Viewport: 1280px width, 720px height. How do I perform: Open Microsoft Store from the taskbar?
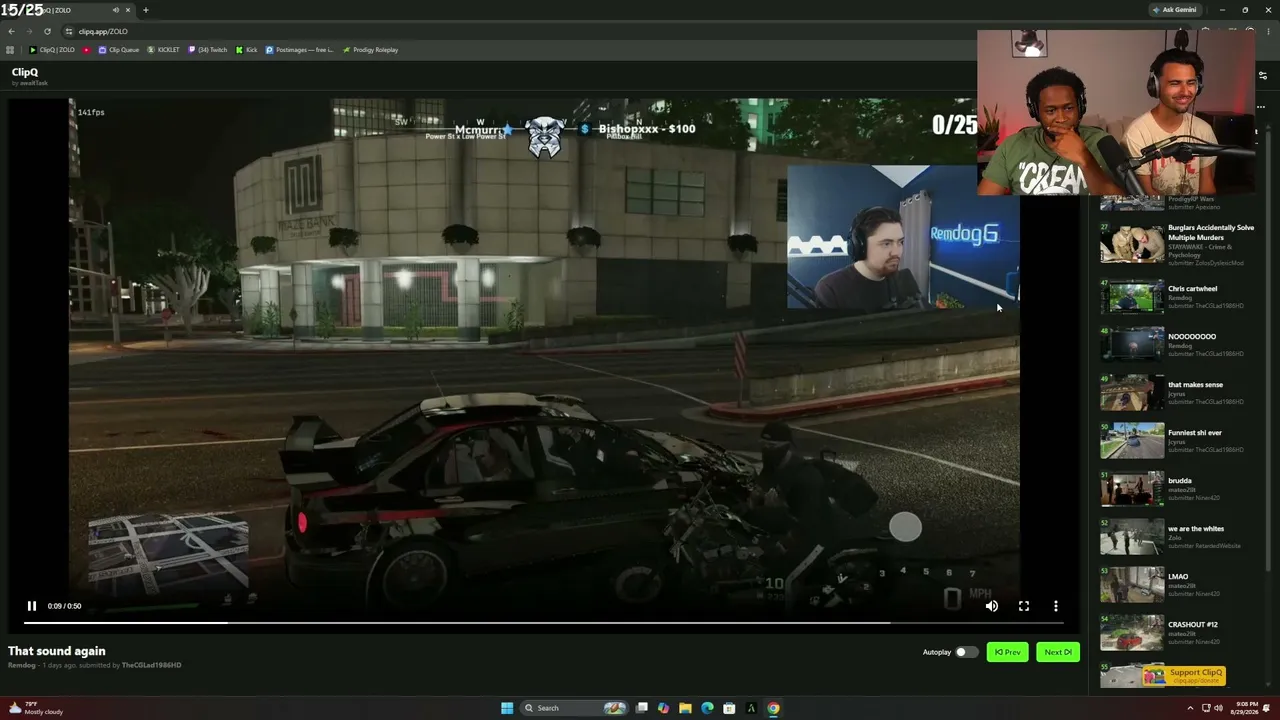click(729, 708)
